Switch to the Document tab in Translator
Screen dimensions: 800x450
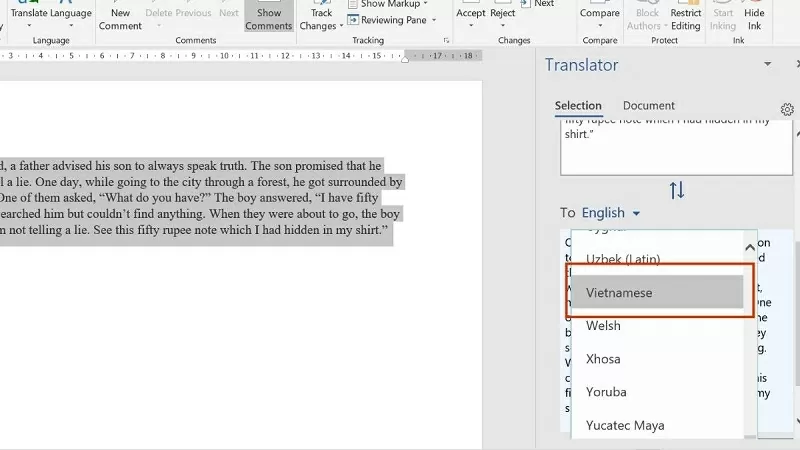648,106
